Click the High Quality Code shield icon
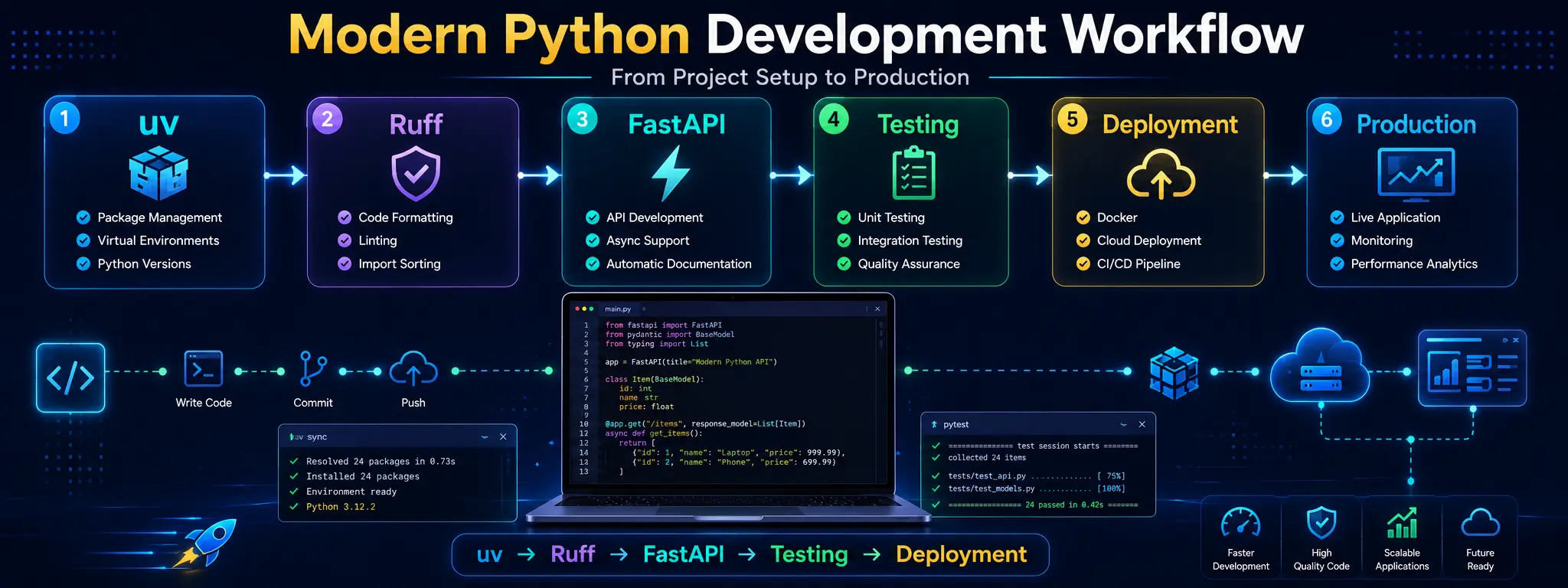Screen dimensions: 1568x588 pyautogui.click(x=1321, y=523)
